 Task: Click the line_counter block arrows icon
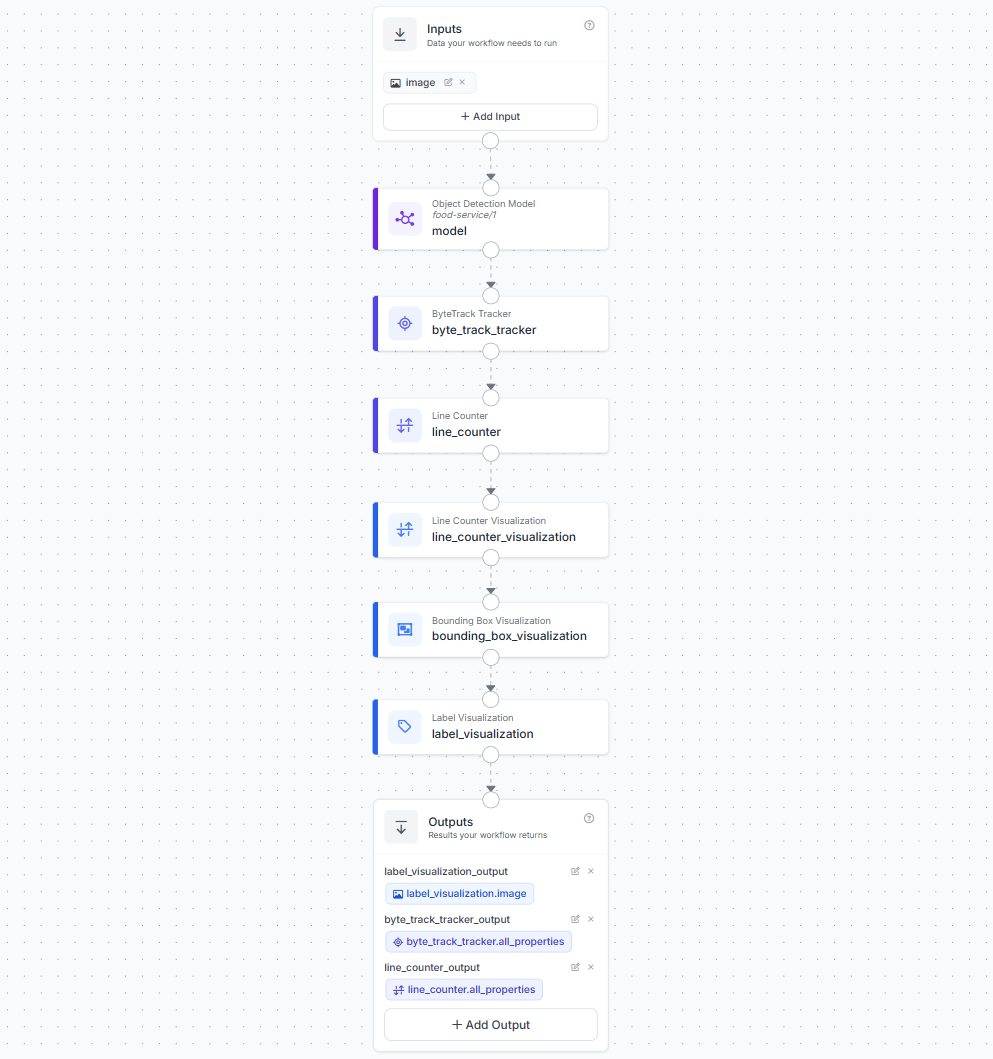pos(405,425)
